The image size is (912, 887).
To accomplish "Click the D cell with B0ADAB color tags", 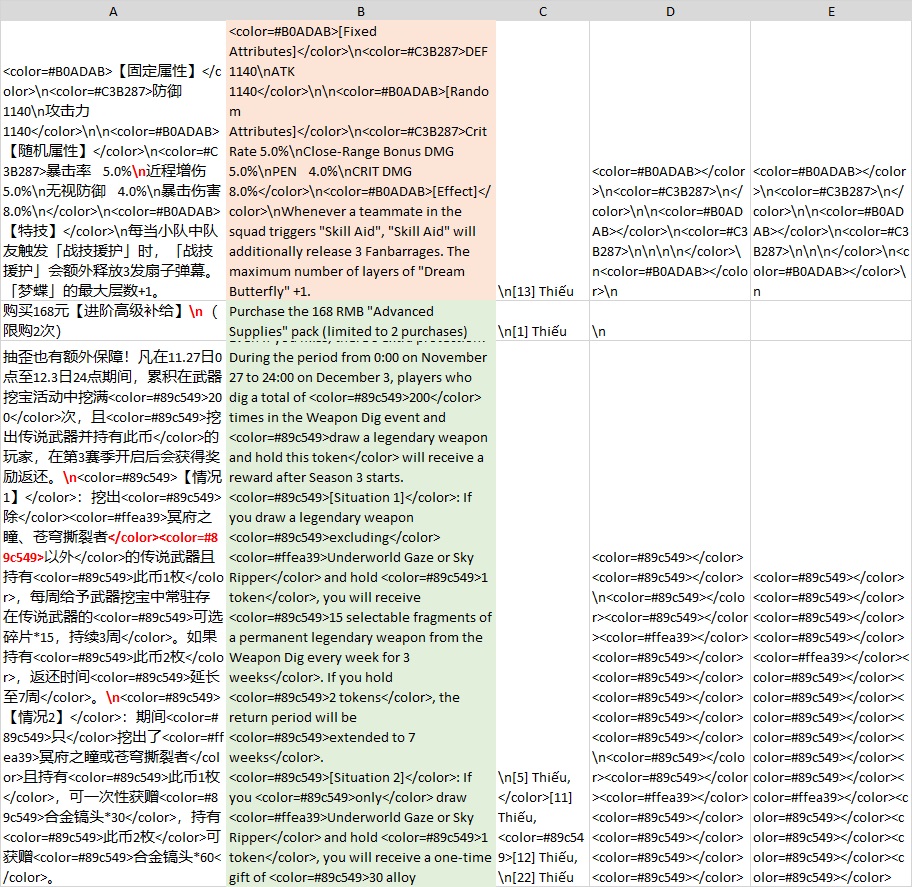I will click(668, 220).
